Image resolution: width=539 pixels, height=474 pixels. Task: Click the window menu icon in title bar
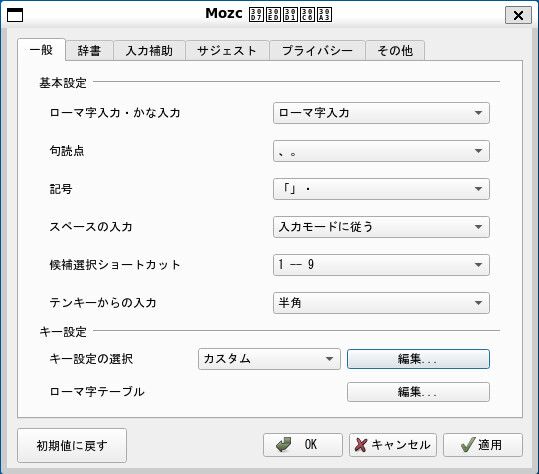point(15,15)
